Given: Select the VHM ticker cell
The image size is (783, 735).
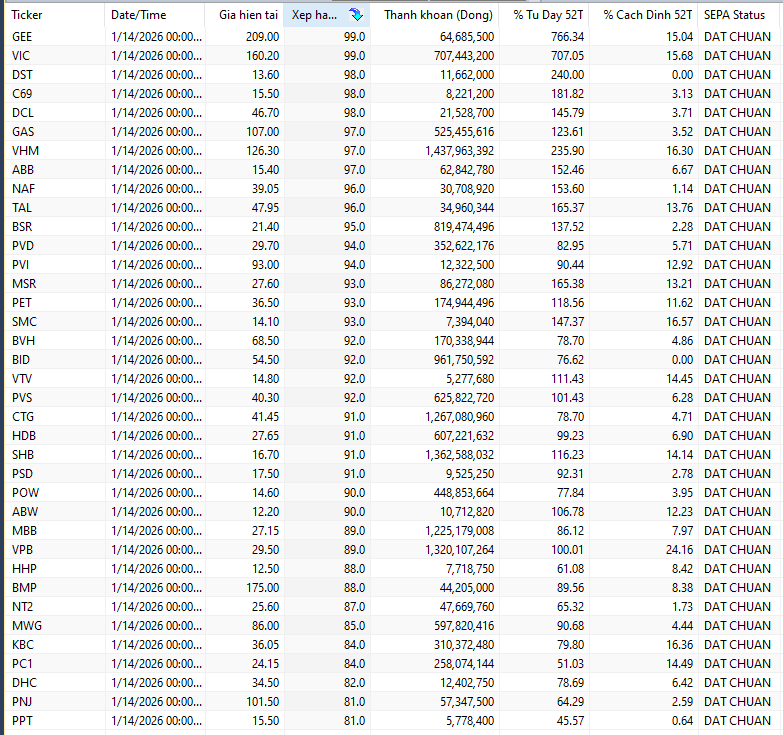Looking at the screenshot, I should coord(25,150).
